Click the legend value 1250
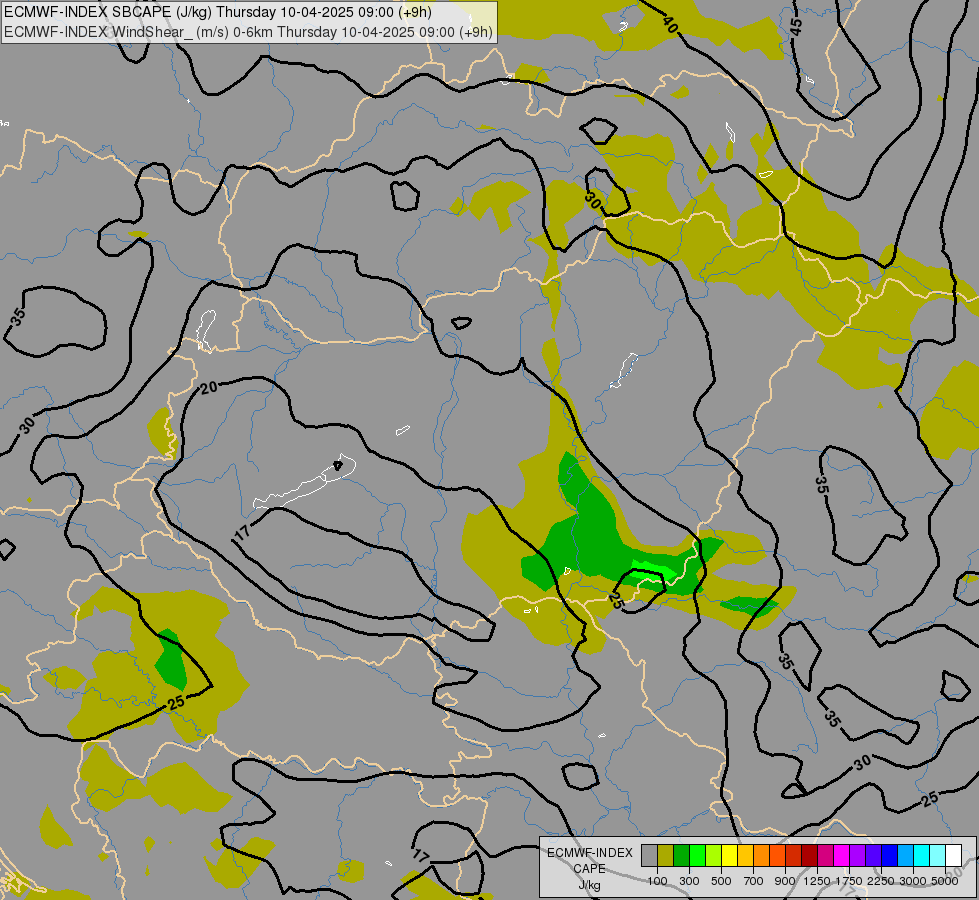979x900 pixels. tap(817, 881)
